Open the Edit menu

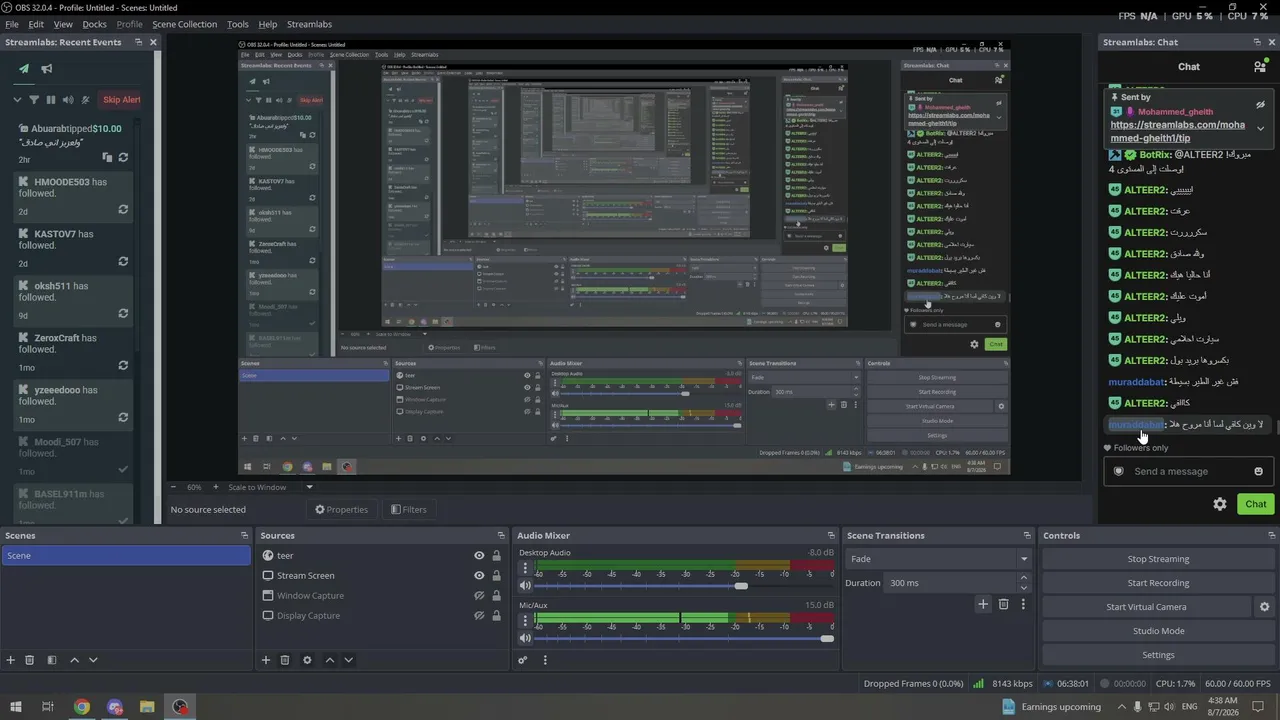coord(36,24)
